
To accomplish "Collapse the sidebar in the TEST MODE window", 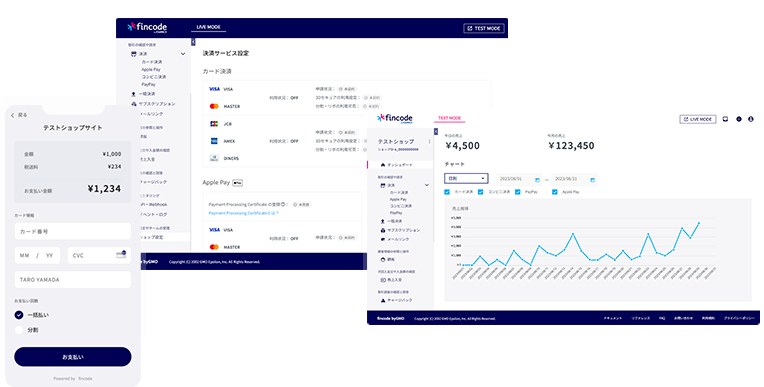I will [436, 132].
